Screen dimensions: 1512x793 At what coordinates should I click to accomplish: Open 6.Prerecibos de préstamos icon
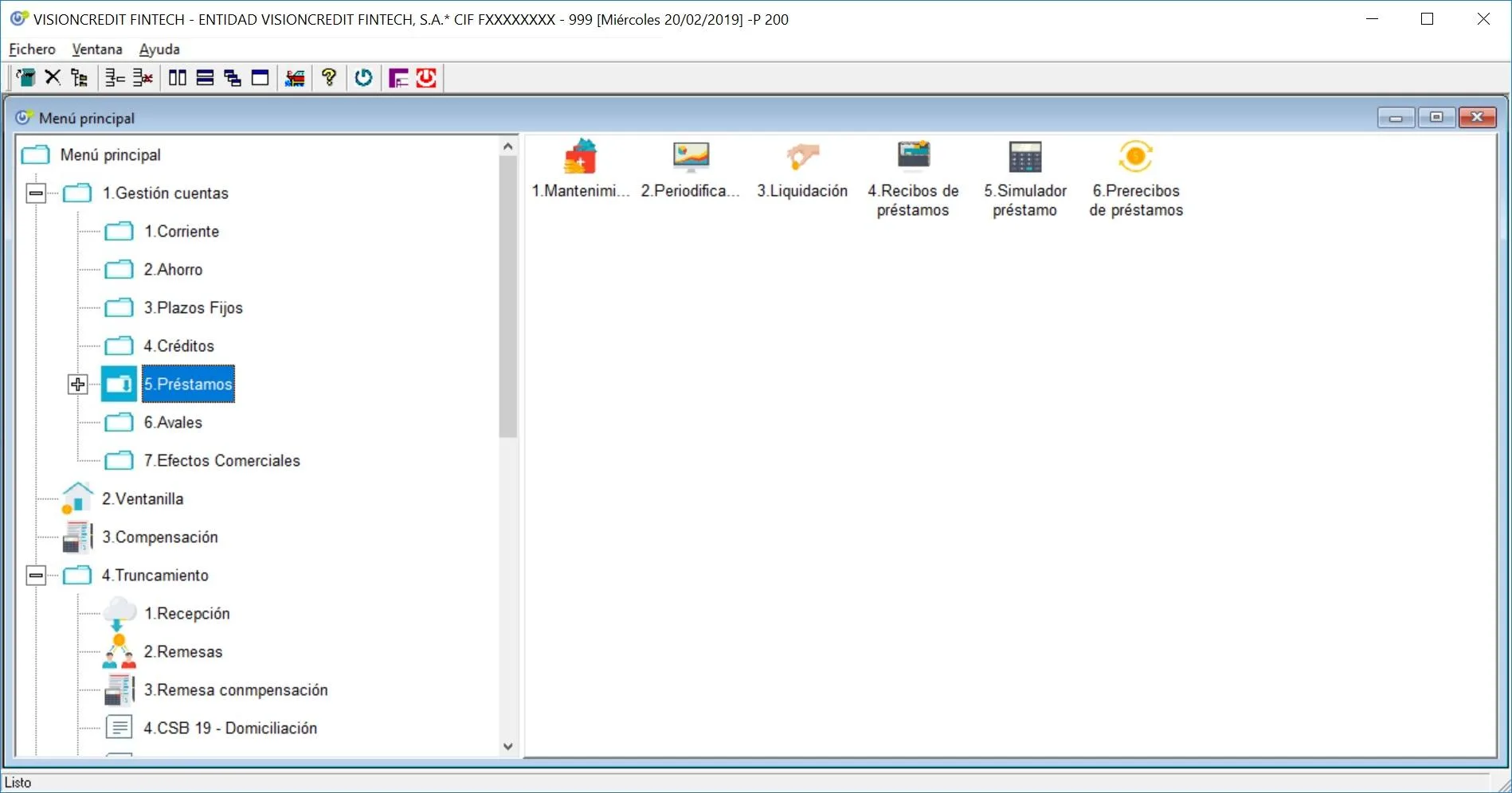click(1136, 157)
